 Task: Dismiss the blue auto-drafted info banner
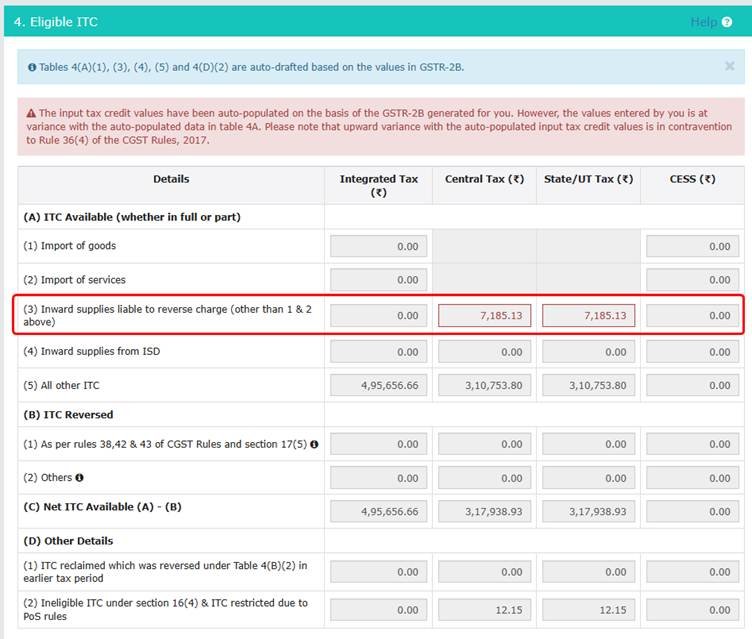tap(729, 66)
